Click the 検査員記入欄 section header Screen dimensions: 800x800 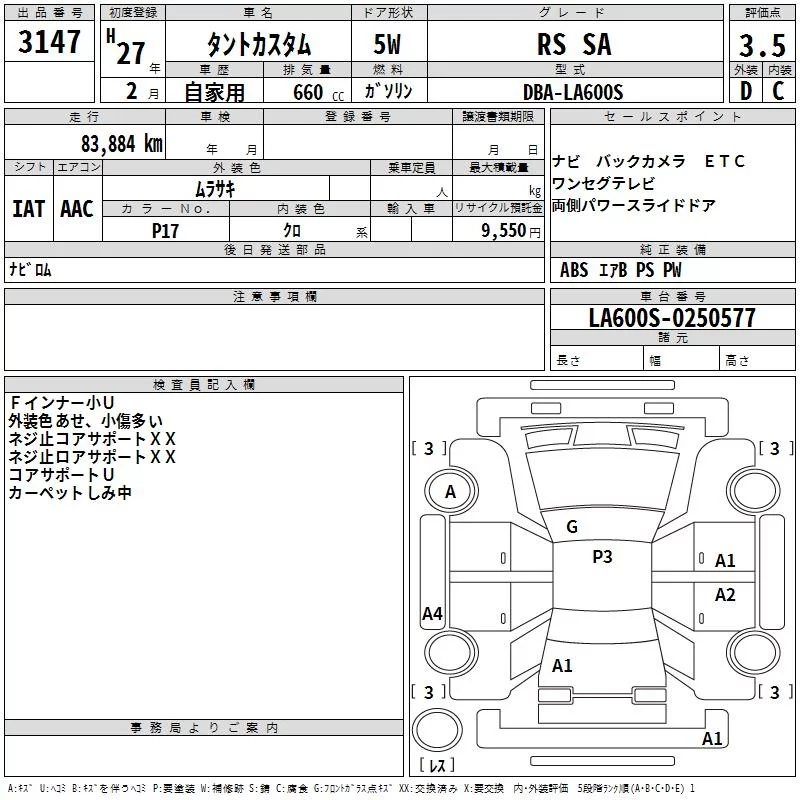pyautogui.click(x=204, y=385)
